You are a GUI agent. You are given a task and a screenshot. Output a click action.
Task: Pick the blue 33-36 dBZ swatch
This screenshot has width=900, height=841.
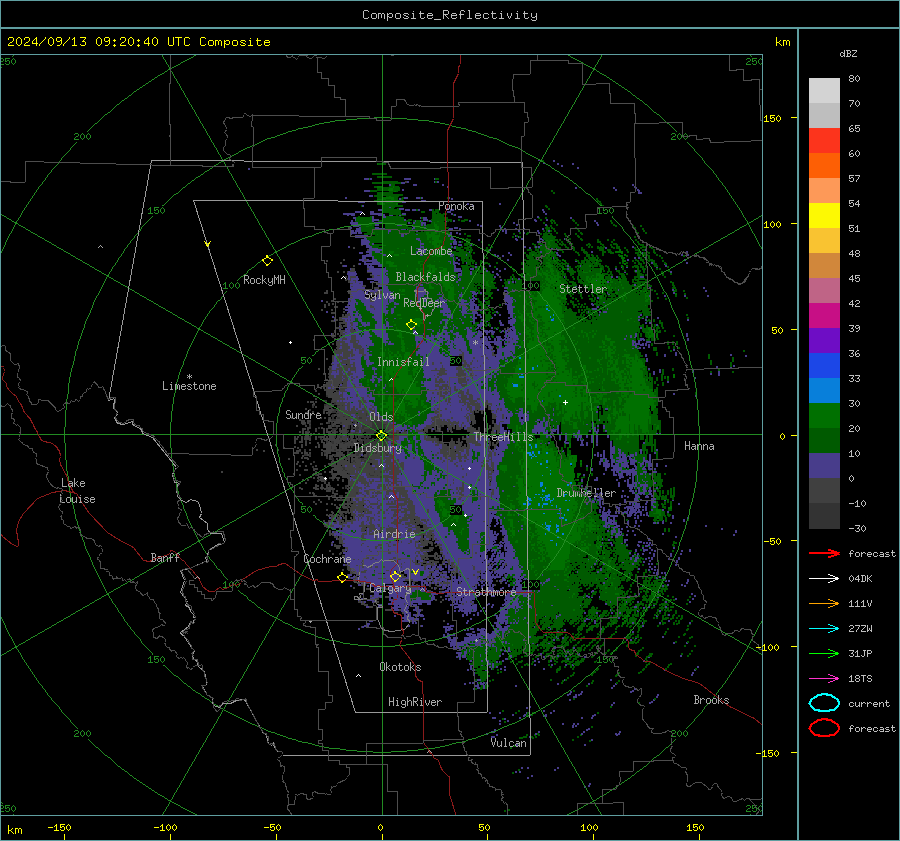pyautogui.click(x=824, y=366)
